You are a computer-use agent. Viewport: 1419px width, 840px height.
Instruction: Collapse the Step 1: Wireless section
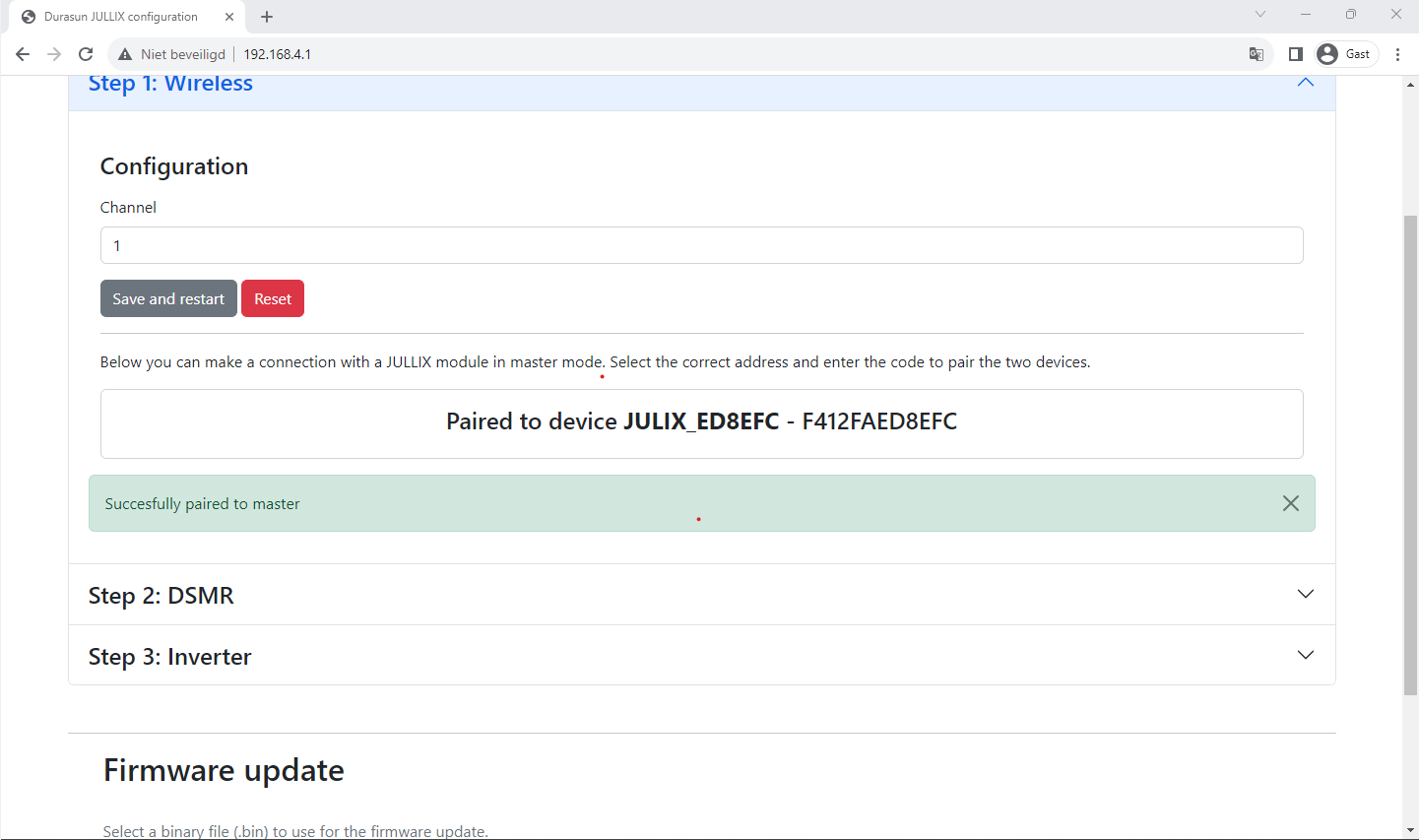1306,83
